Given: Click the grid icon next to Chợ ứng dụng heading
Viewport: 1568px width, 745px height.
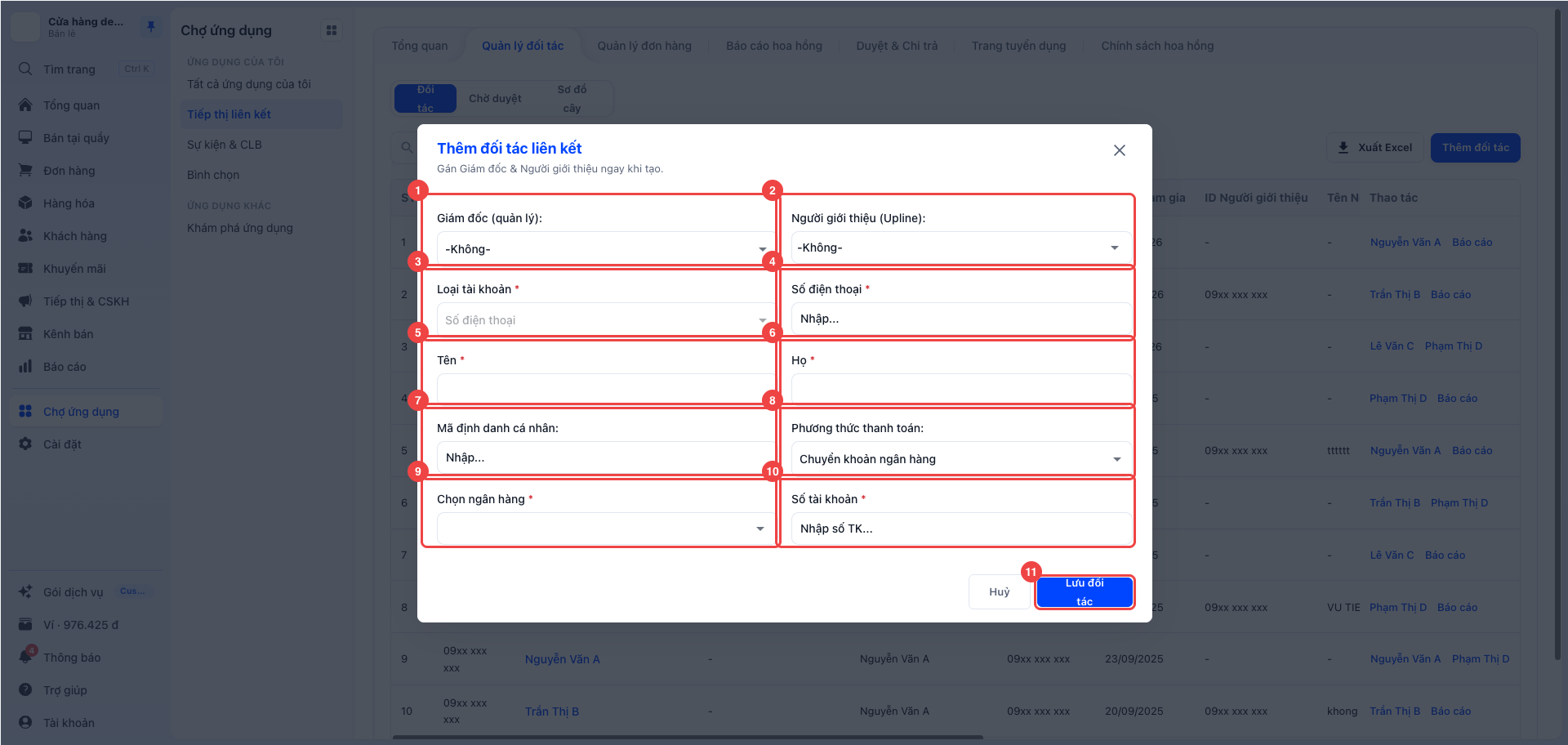Looking at the screenshot, I should tap(332, 30).
